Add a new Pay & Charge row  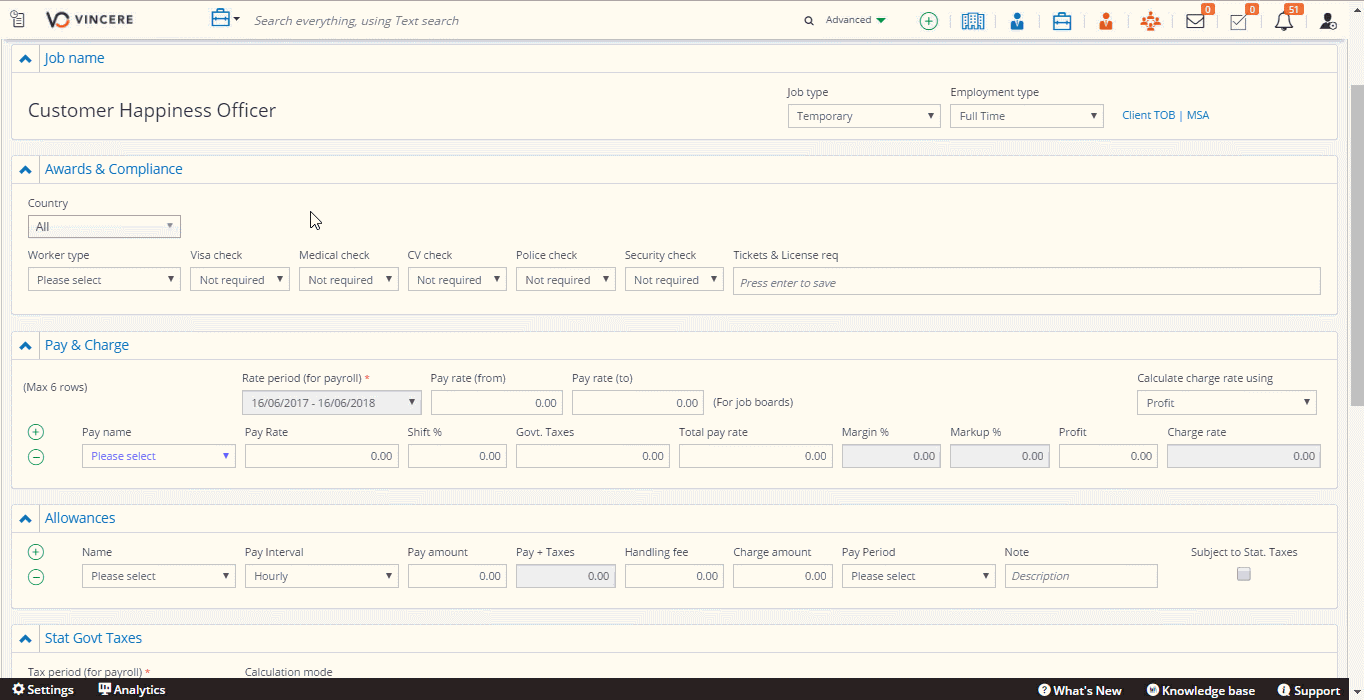[36, 432]
